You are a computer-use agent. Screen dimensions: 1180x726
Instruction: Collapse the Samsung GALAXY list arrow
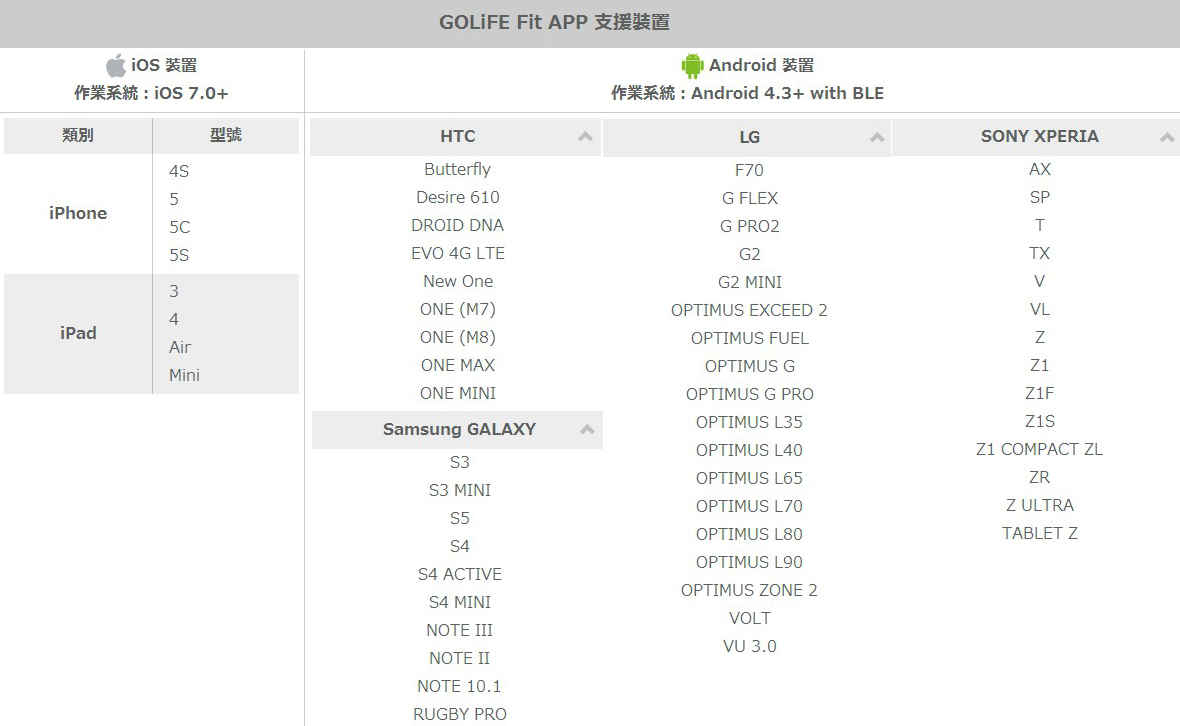587,430
